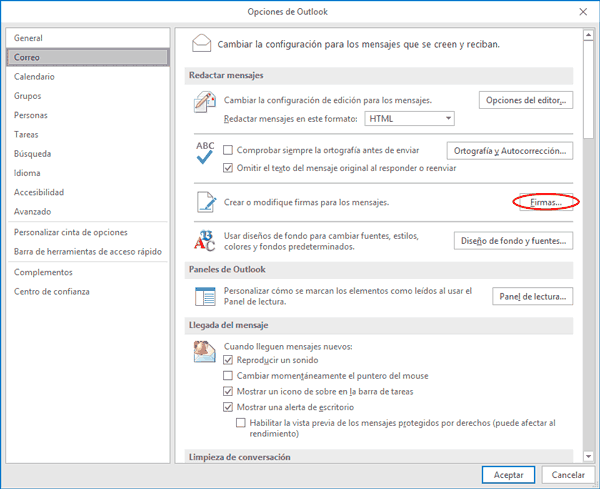Image resolution: width=600 pixels, height=489 pixels.
Task: Open Accesibilidad options
Action: tap(88, 192)
